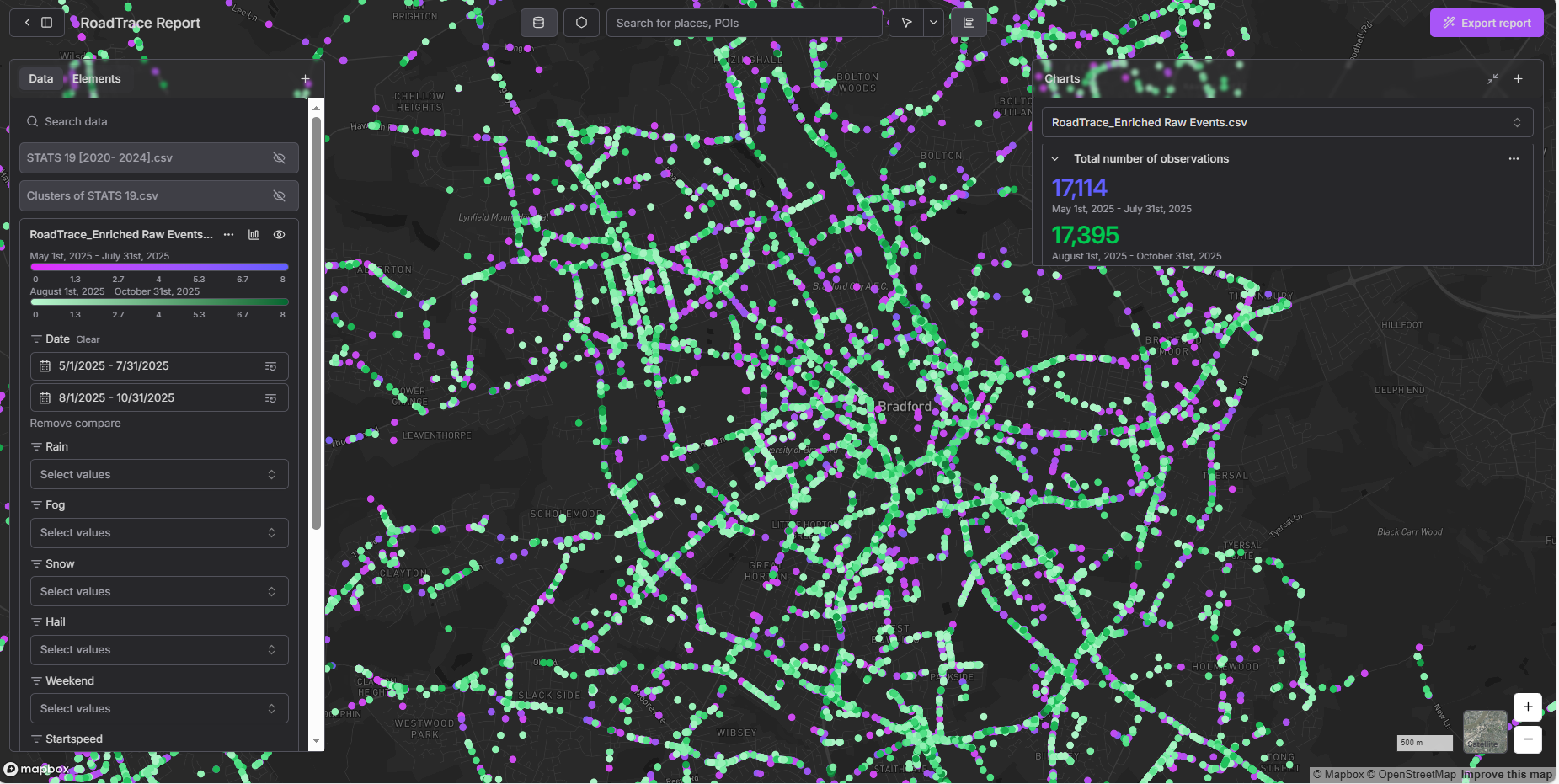Open the Hail Select values dropdown
The image size is (1559, 784).
tap(159, 649)
